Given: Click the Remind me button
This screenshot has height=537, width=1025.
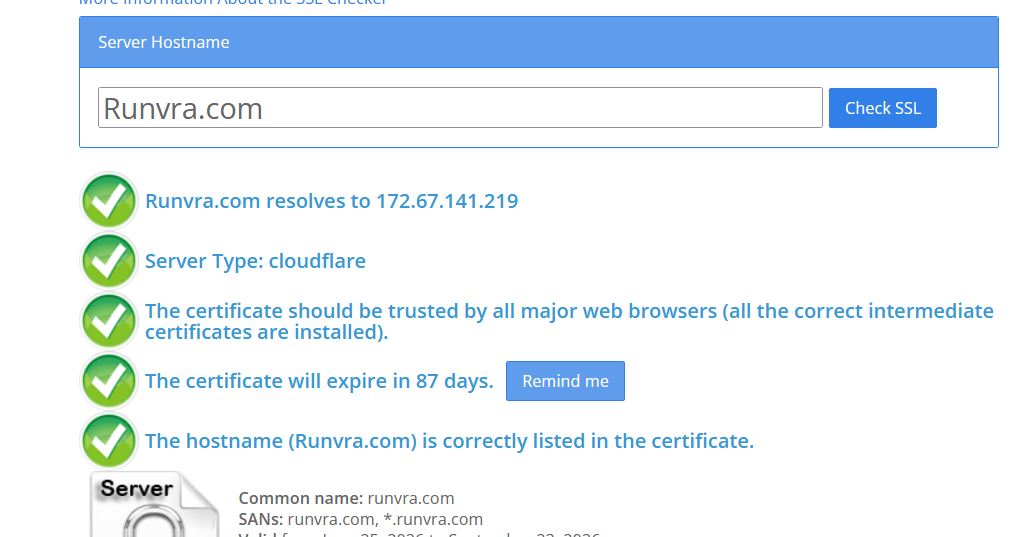Looking at the screenshot, I should pos(565,381).
